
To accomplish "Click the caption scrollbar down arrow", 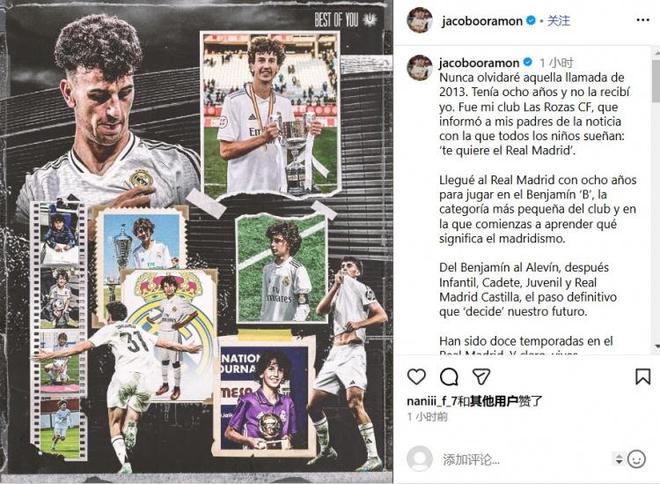I will 657,346.
